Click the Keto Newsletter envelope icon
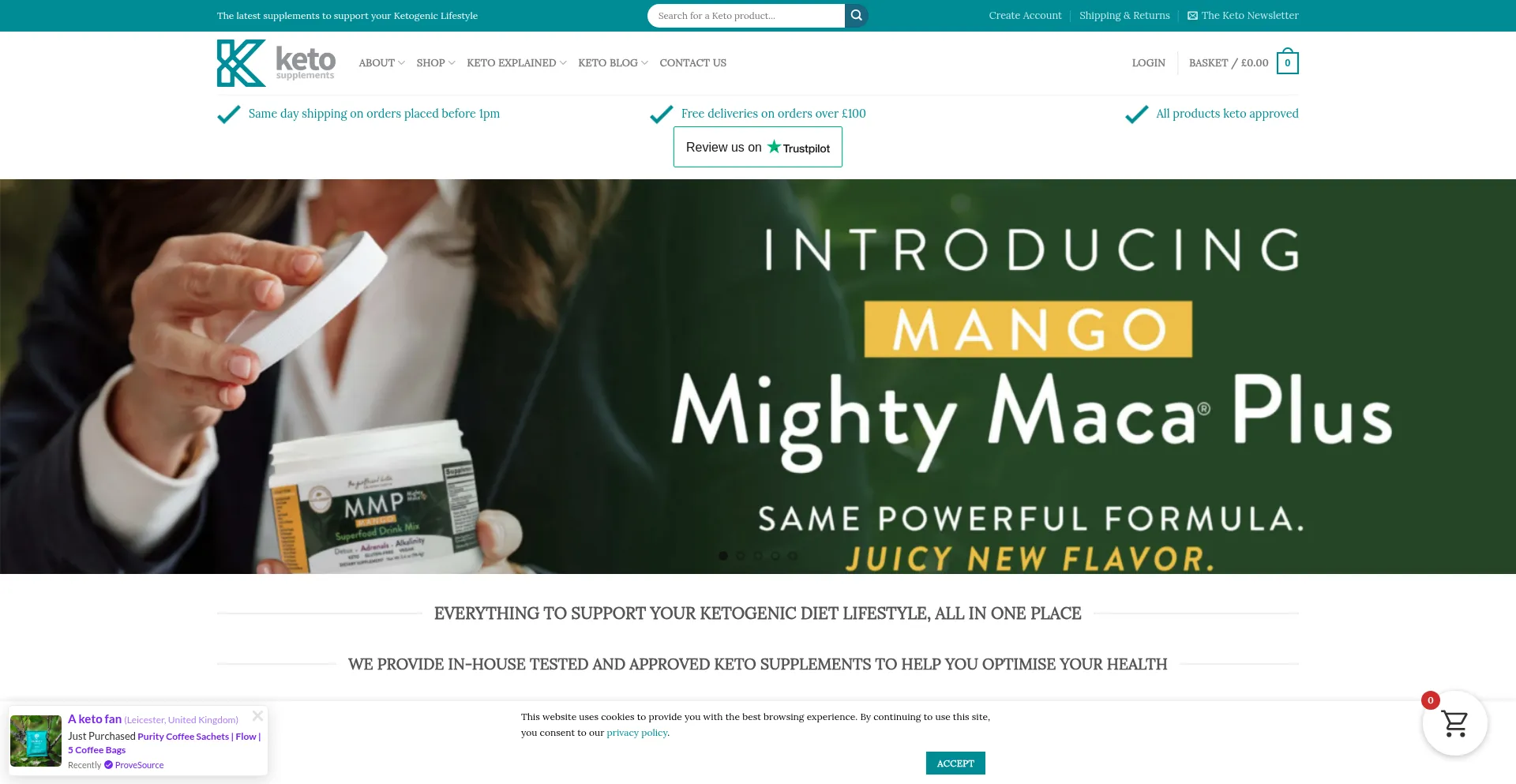 pyautogui.click(x=1192, y=16)
